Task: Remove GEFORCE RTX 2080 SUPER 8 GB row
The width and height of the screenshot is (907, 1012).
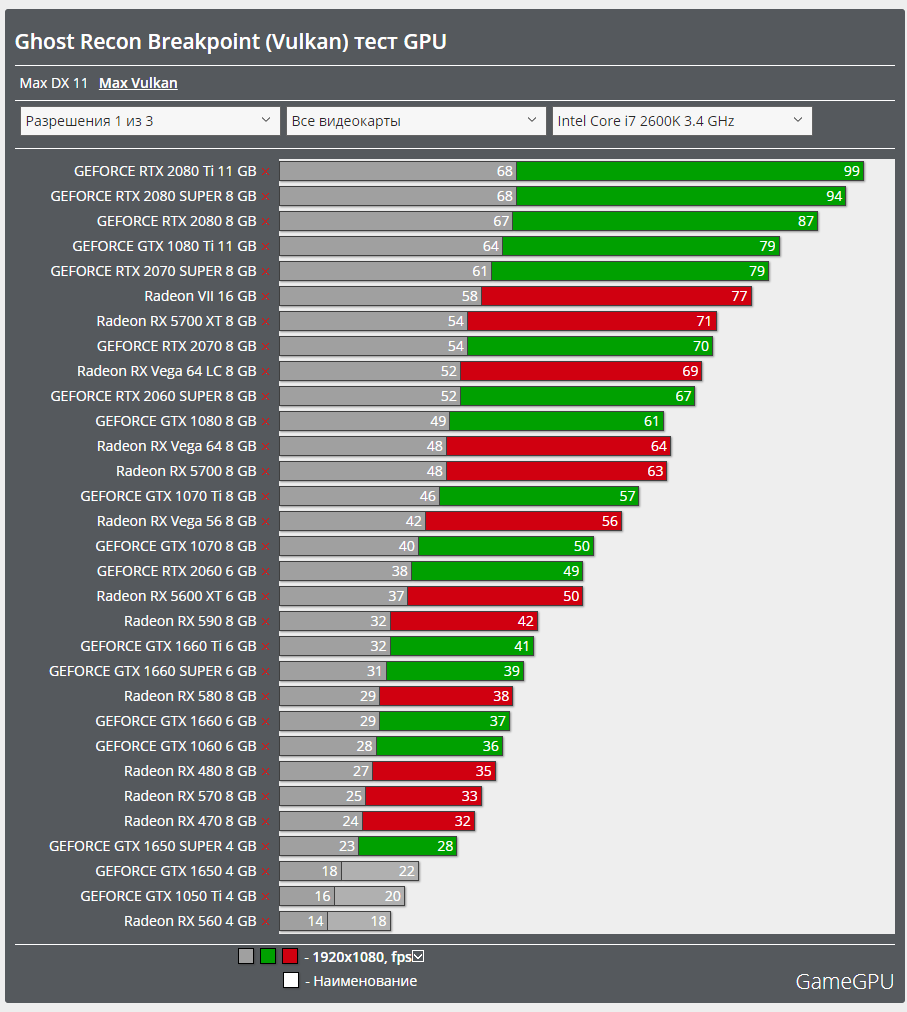Action: pyautogui.click(x=265, y=197)
